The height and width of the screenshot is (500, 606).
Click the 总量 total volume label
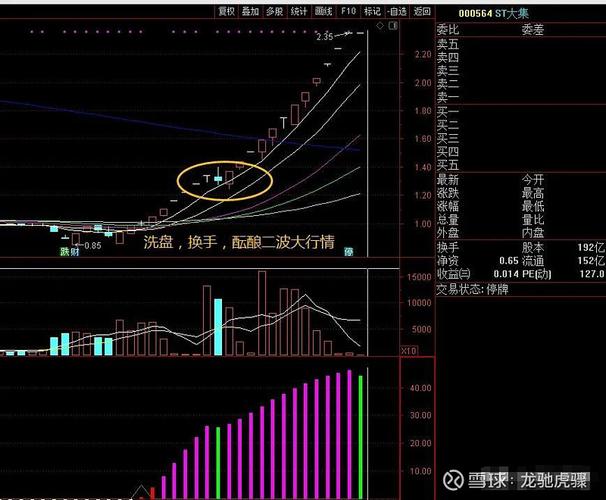tap(448, 219)
